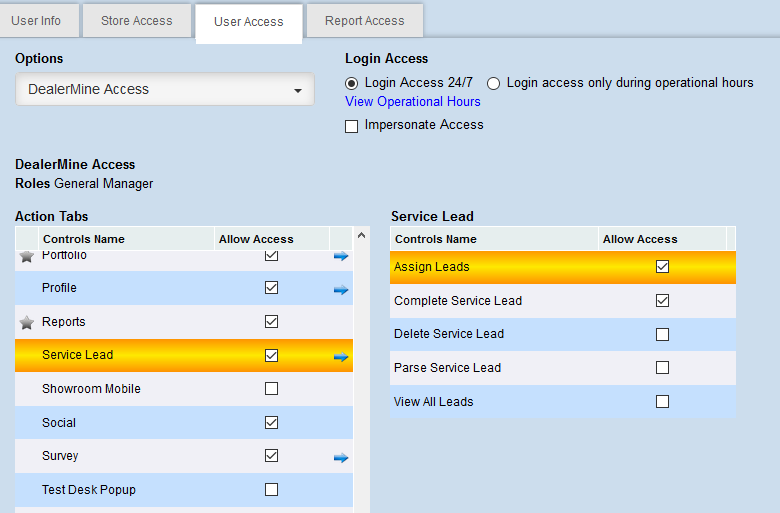Click blue arrow in Survey row
The width and height of the screenshot is (780, 513).
(341, 458)
